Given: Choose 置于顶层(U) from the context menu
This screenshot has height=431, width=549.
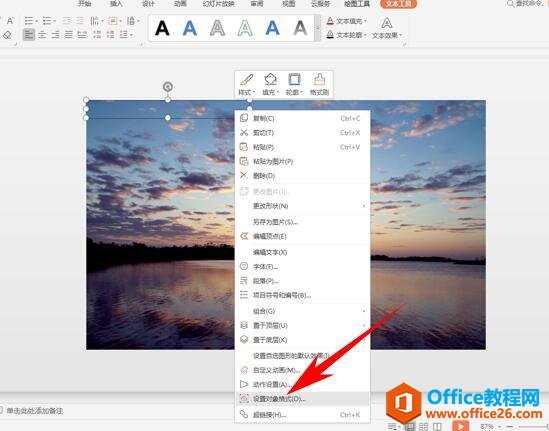Looking at the screenshot, I should (303, 325).
